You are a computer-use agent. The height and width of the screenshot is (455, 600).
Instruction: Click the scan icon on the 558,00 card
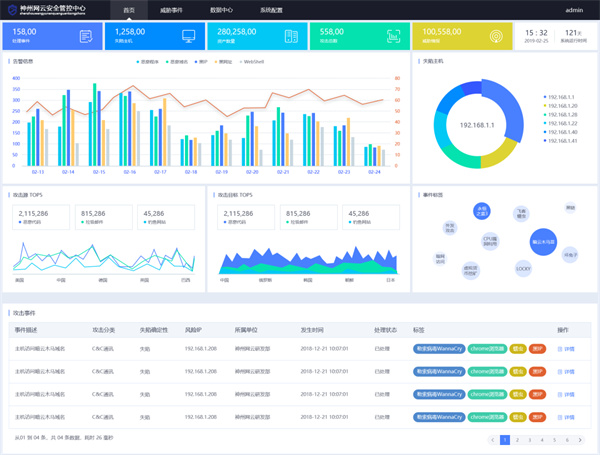394,36
